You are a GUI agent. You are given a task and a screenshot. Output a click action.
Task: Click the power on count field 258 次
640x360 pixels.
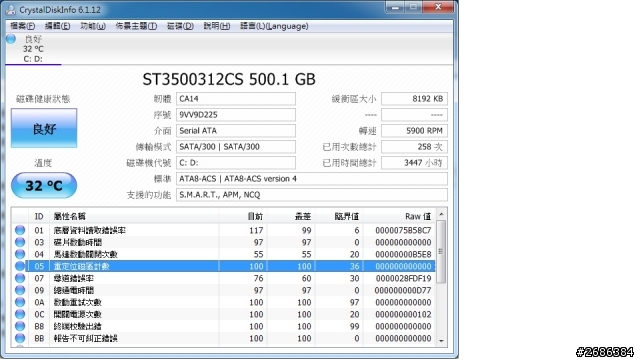[414, 147]
